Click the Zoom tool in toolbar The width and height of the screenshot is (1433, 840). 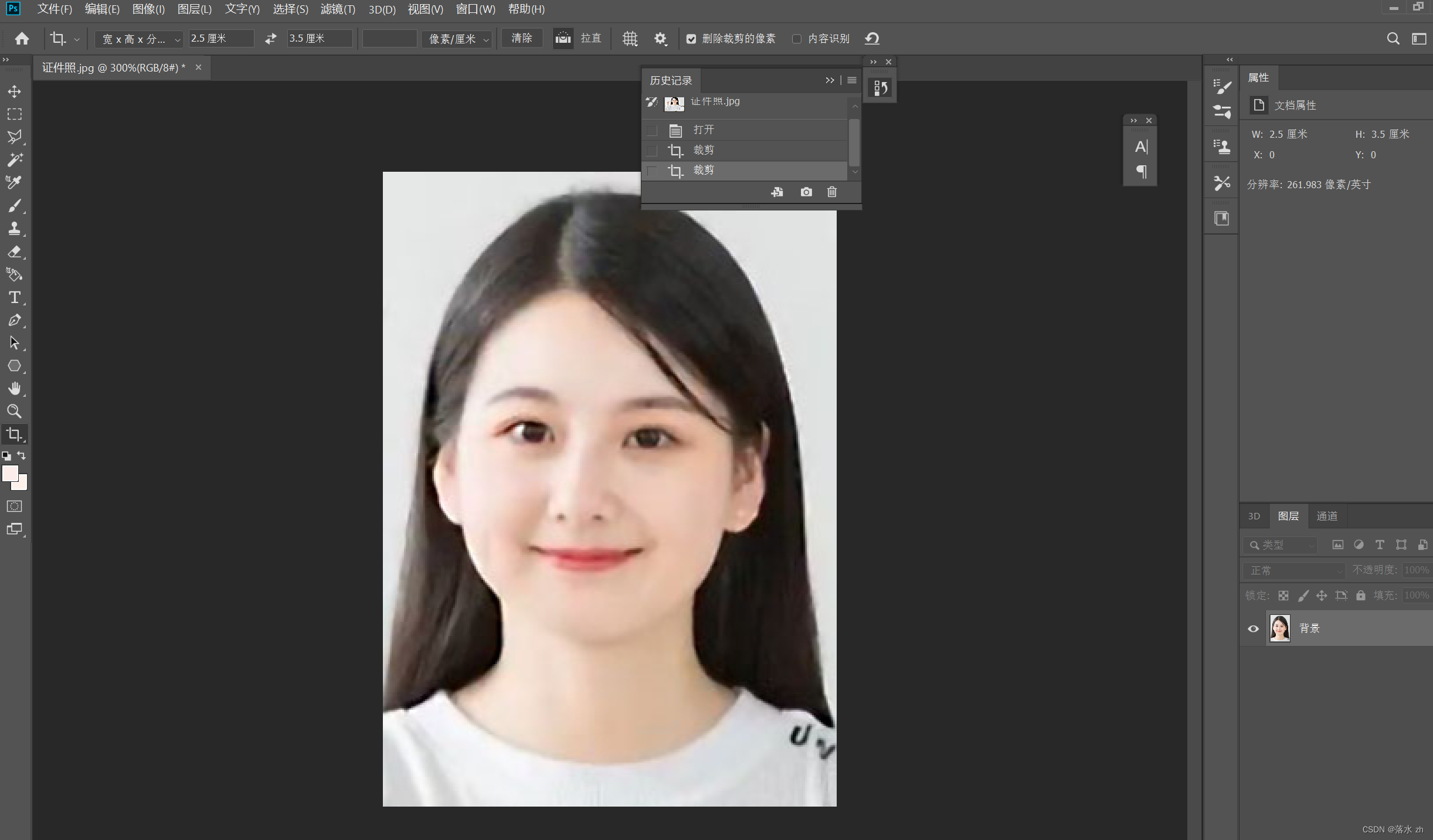click(x=14, y=411)
